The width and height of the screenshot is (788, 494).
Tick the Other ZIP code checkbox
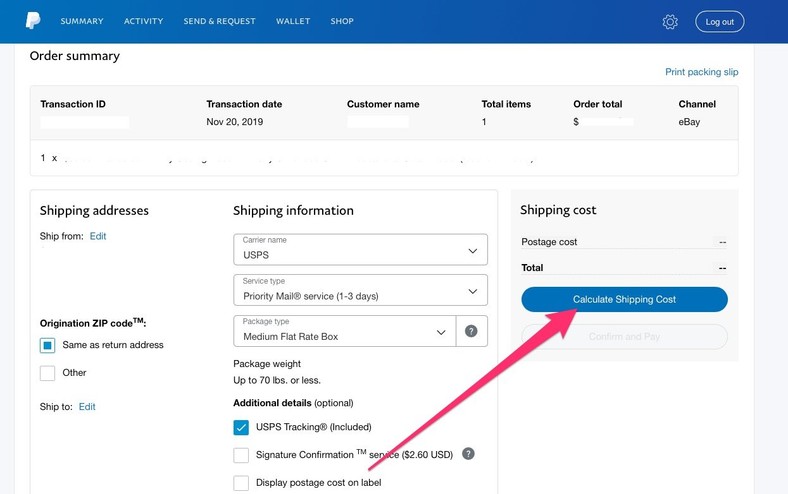(x=48, y=373)
